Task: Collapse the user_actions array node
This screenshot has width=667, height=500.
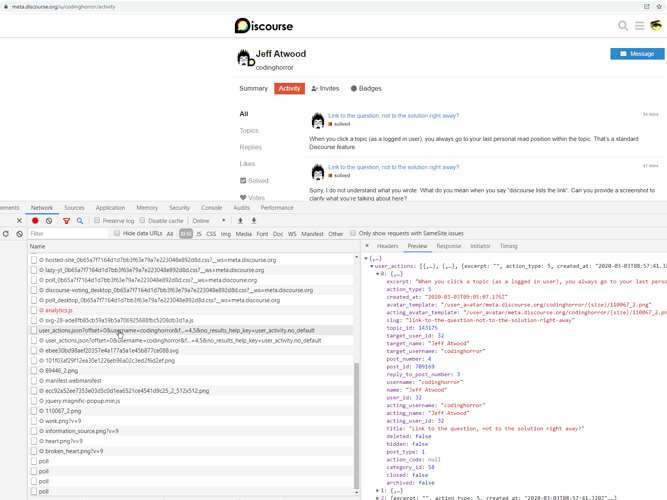Action: pos(372,266)
